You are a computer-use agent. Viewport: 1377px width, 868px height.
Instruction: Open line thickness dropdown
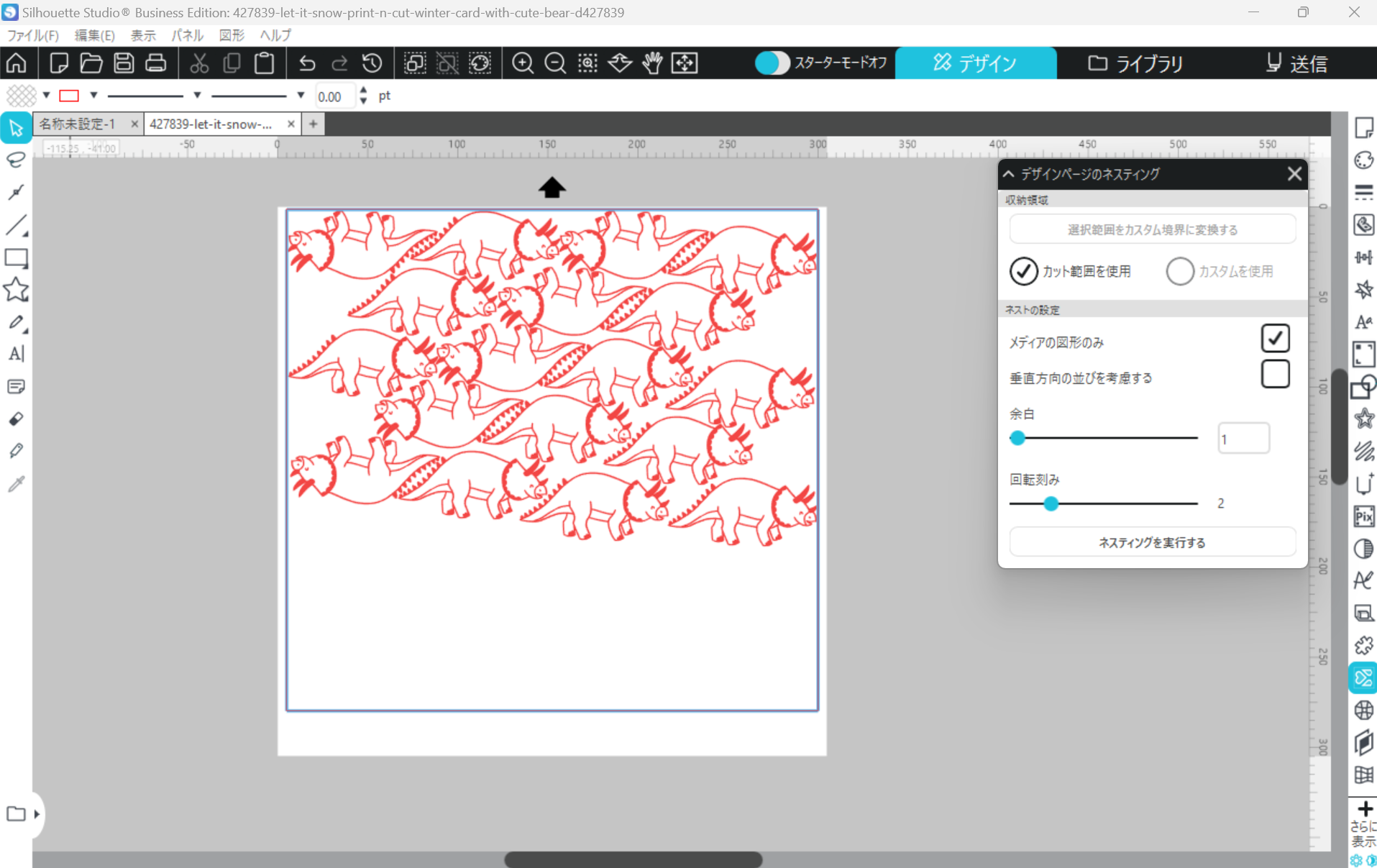click(301, 95)
